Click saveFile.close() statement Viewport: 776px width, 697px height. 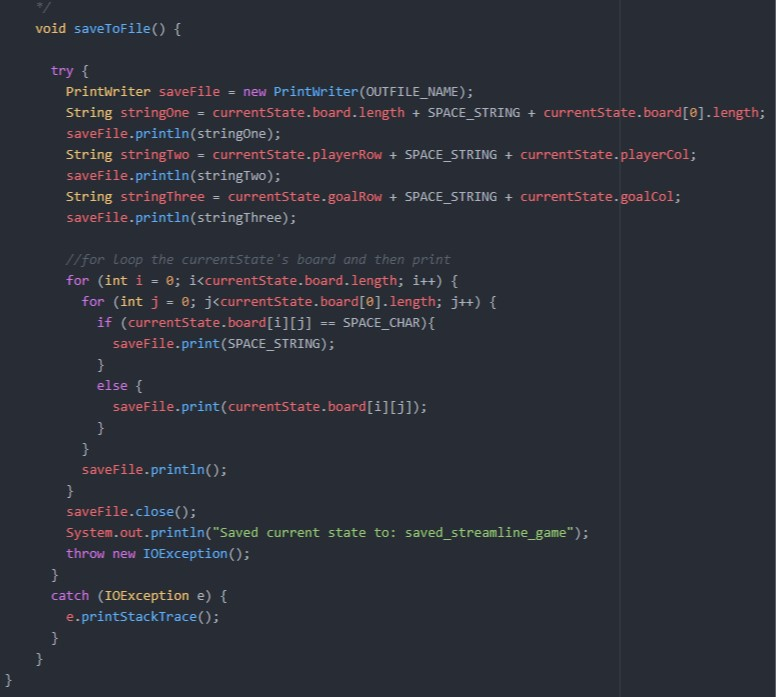pos(131,512)
